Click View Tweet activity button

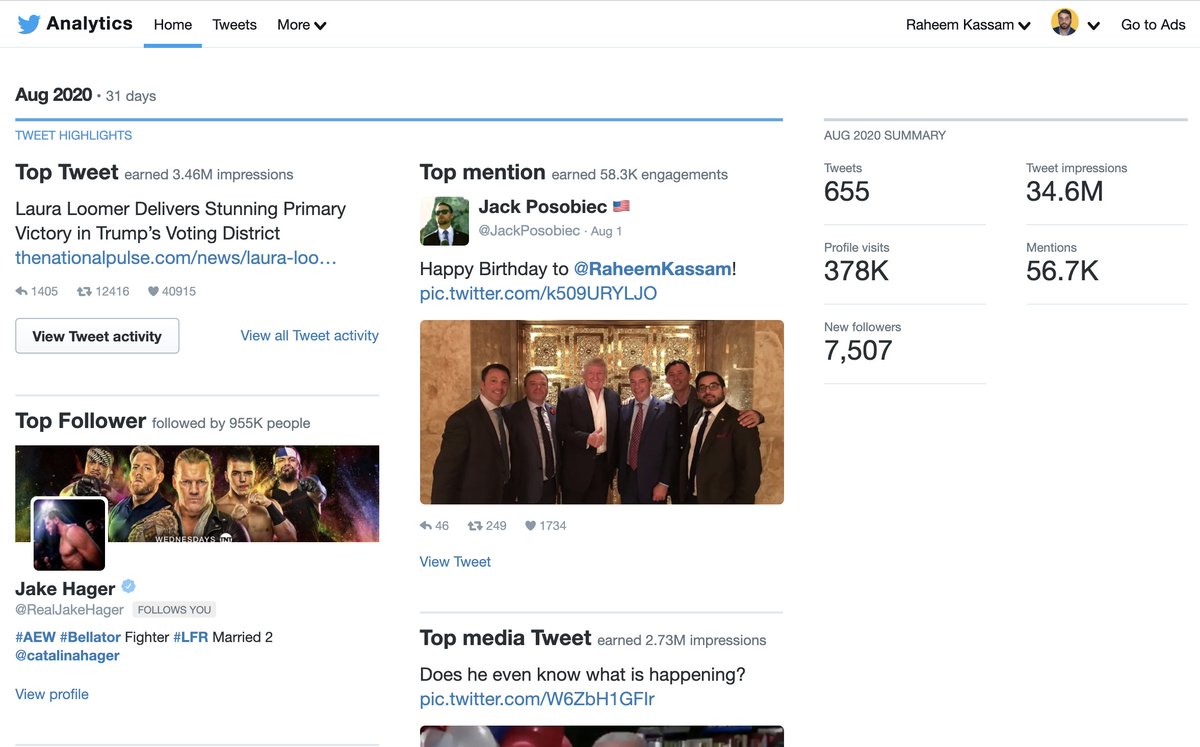point(97,336)
